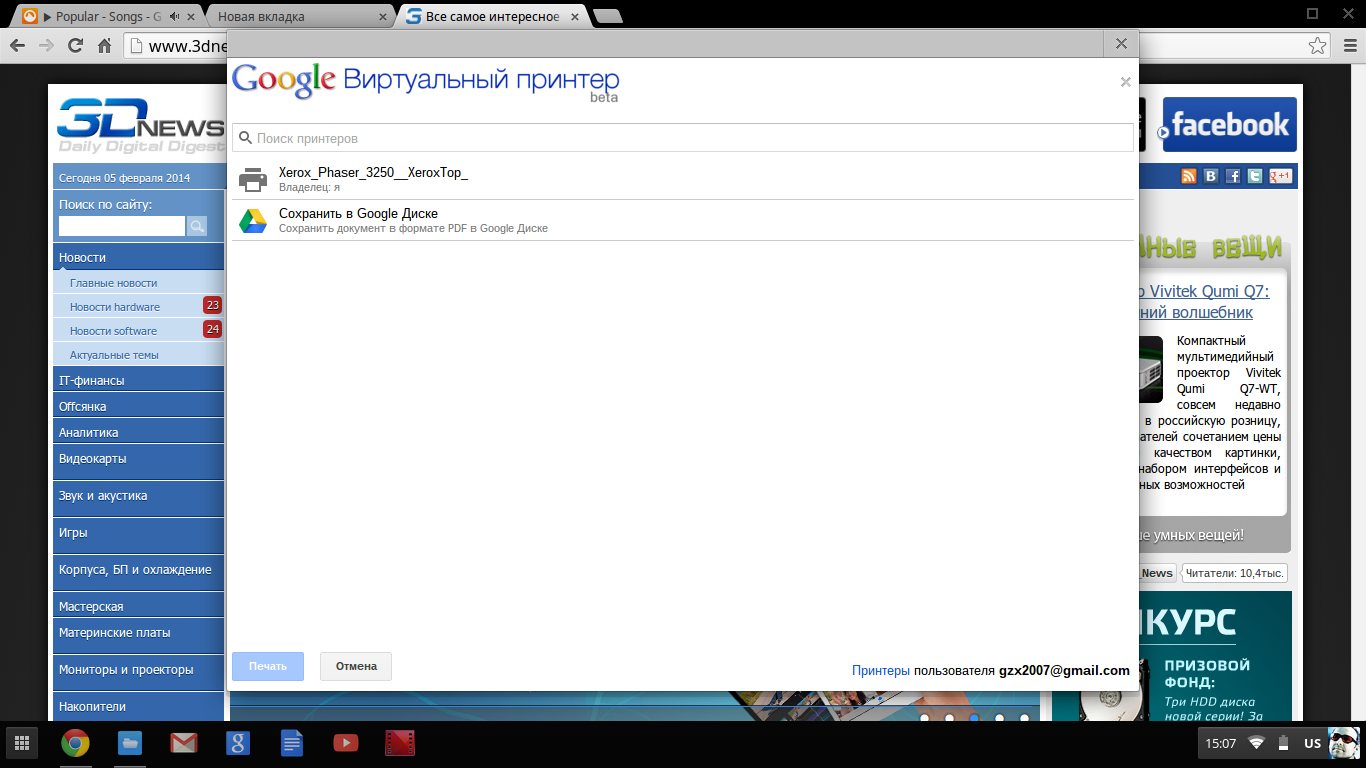Viewport: 1366px width, 768px height.
Task: Open the Принтеры link
Action: tap(881, 671)
